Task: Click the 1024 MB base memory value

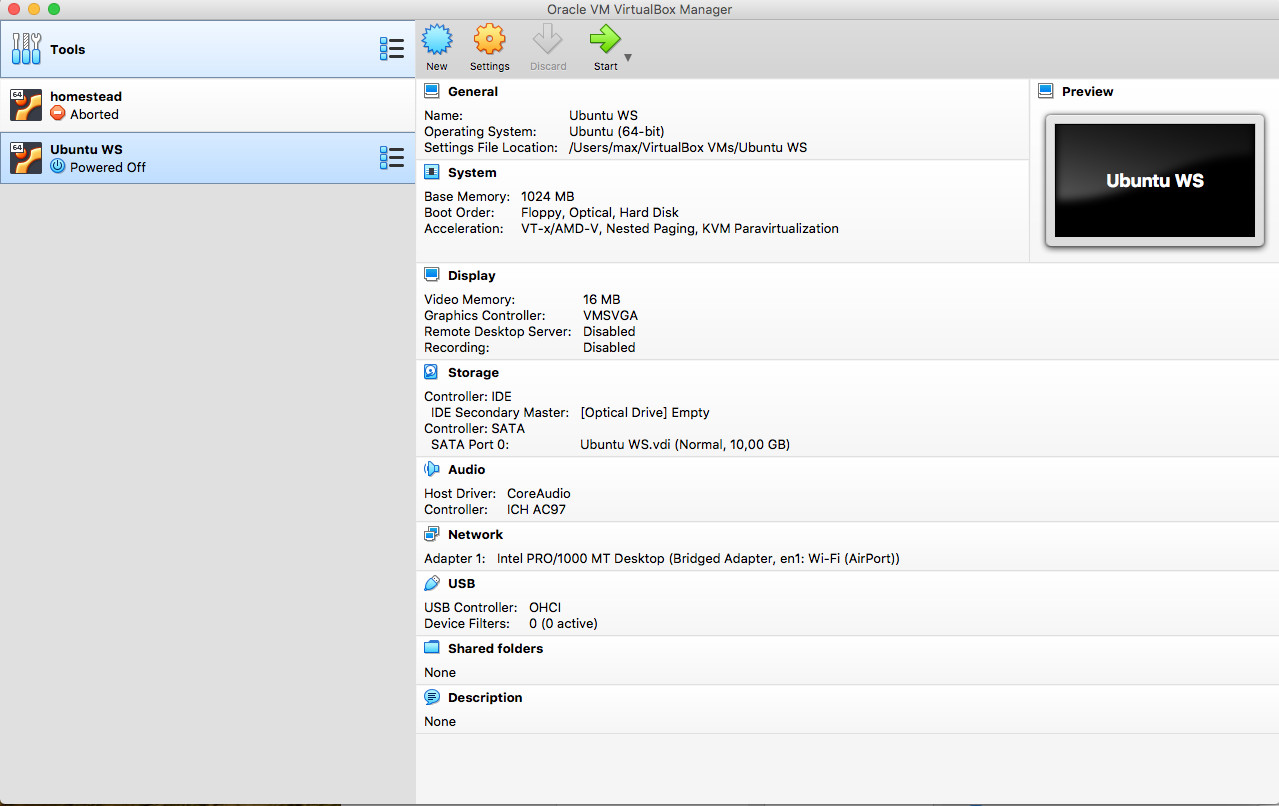Action: 548,196
